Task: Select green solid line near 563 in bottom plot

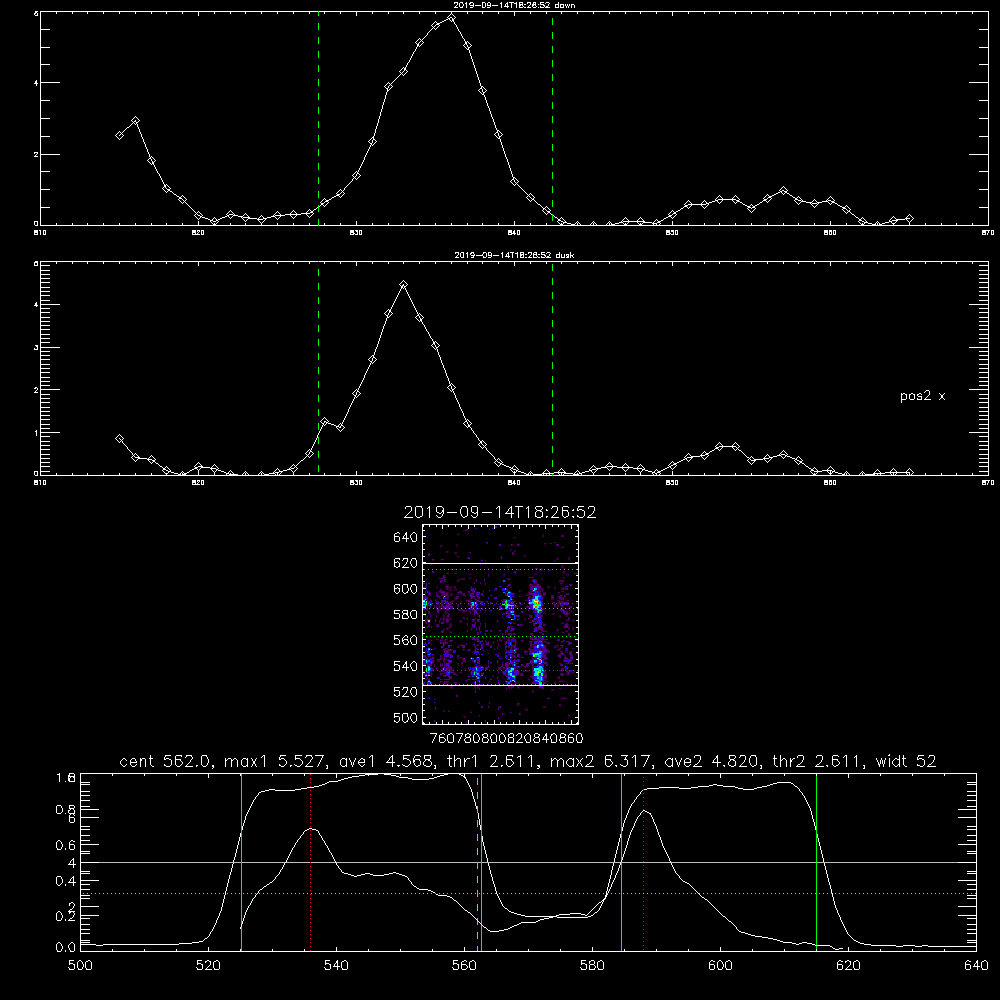Action: 482,862
